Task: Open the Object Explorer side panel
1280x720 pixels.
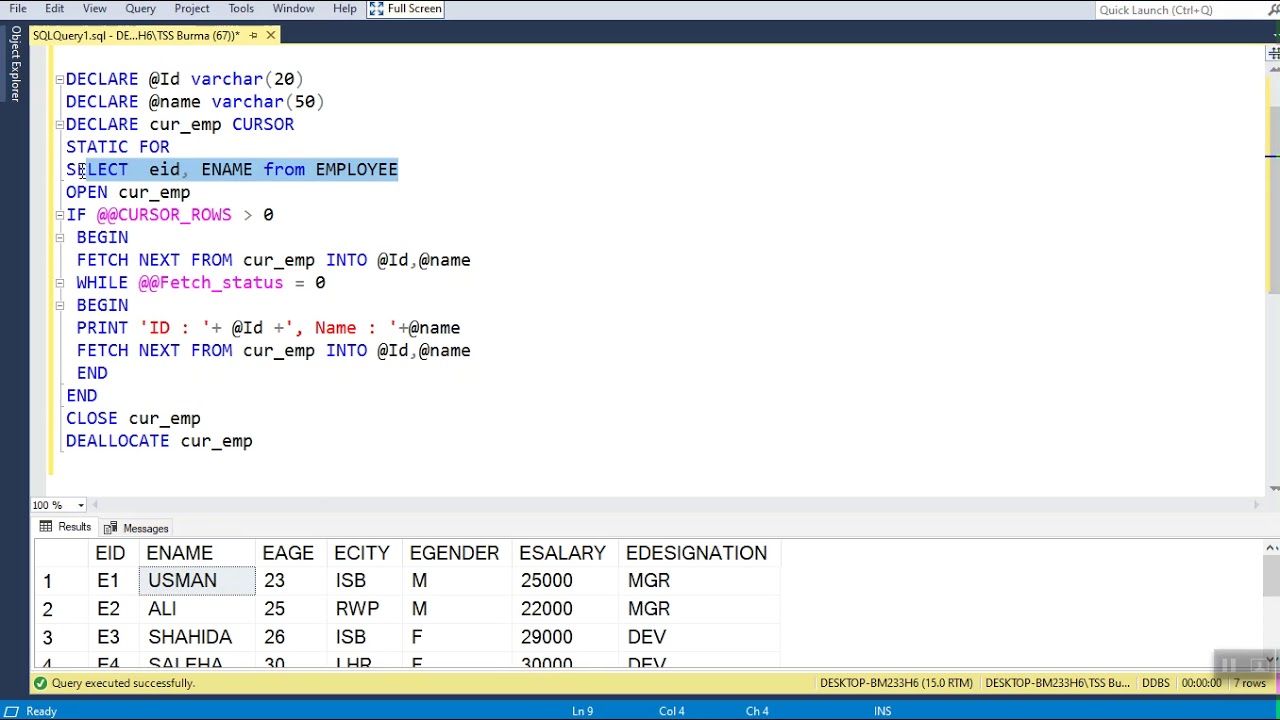Action: coord(15,64)
